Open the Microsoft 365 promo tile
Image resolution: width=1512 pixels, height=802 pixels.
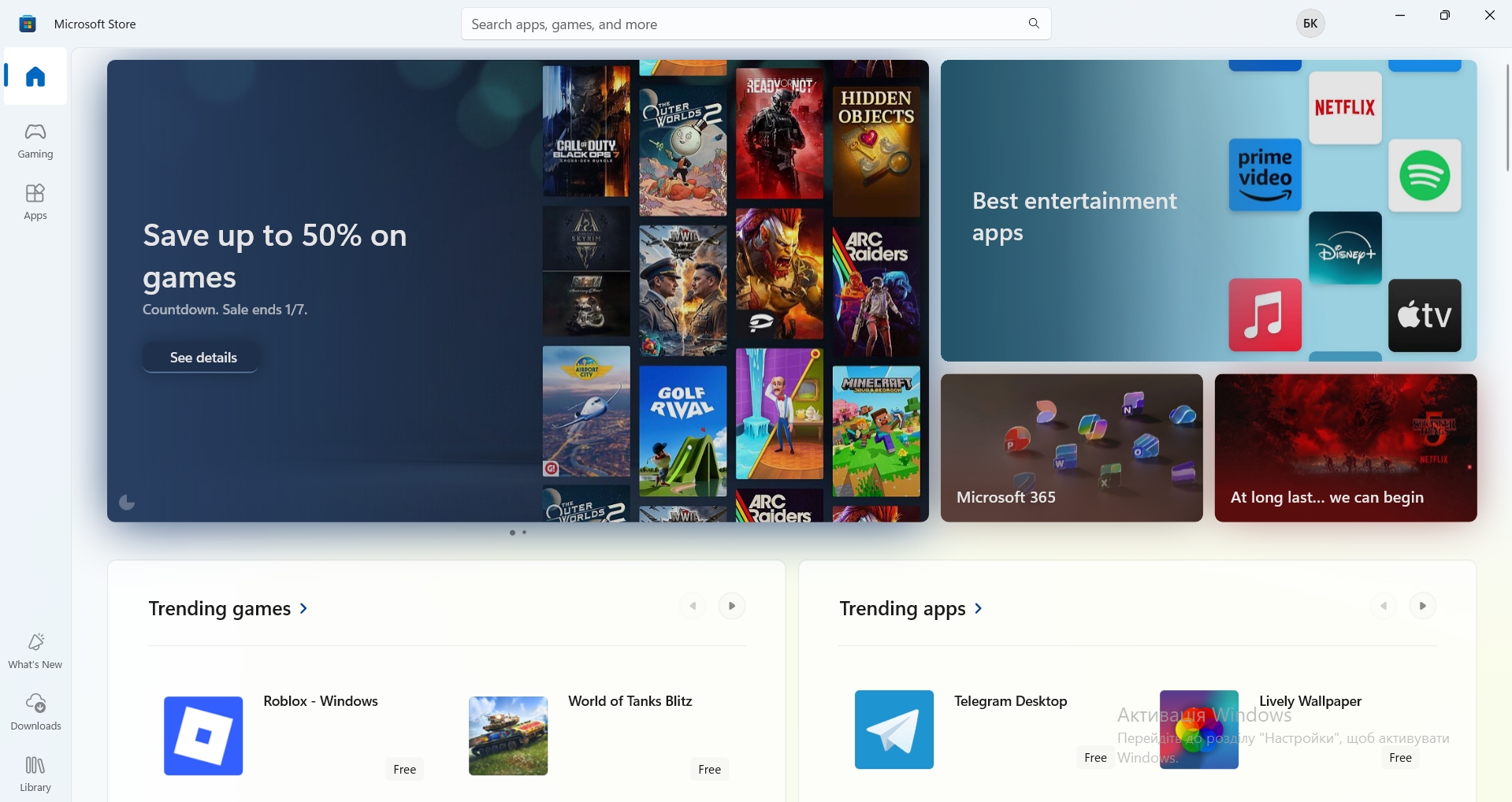click(x=1072, y=447)
